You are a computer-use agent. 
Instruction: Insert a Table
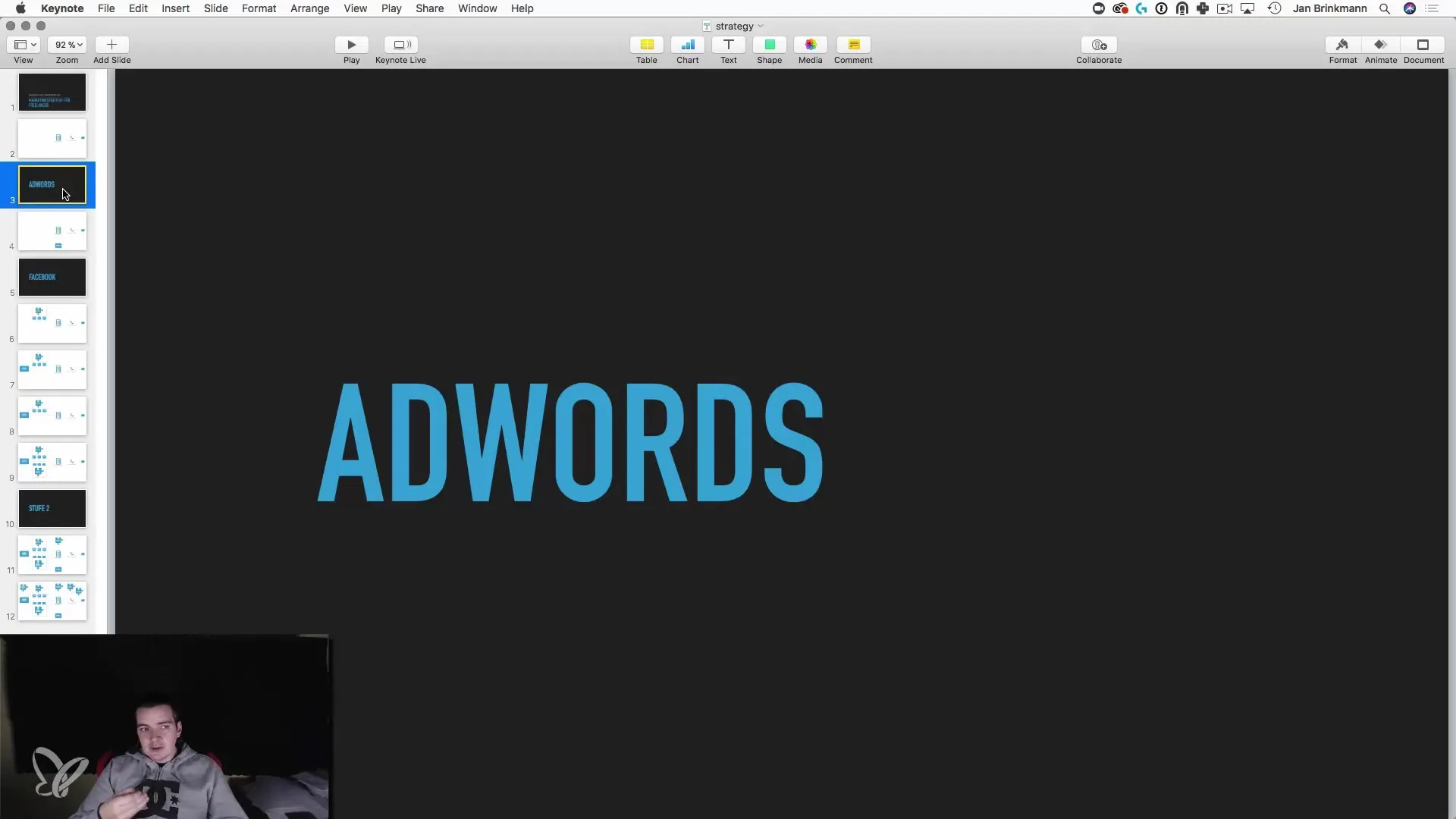coord(647,45)
